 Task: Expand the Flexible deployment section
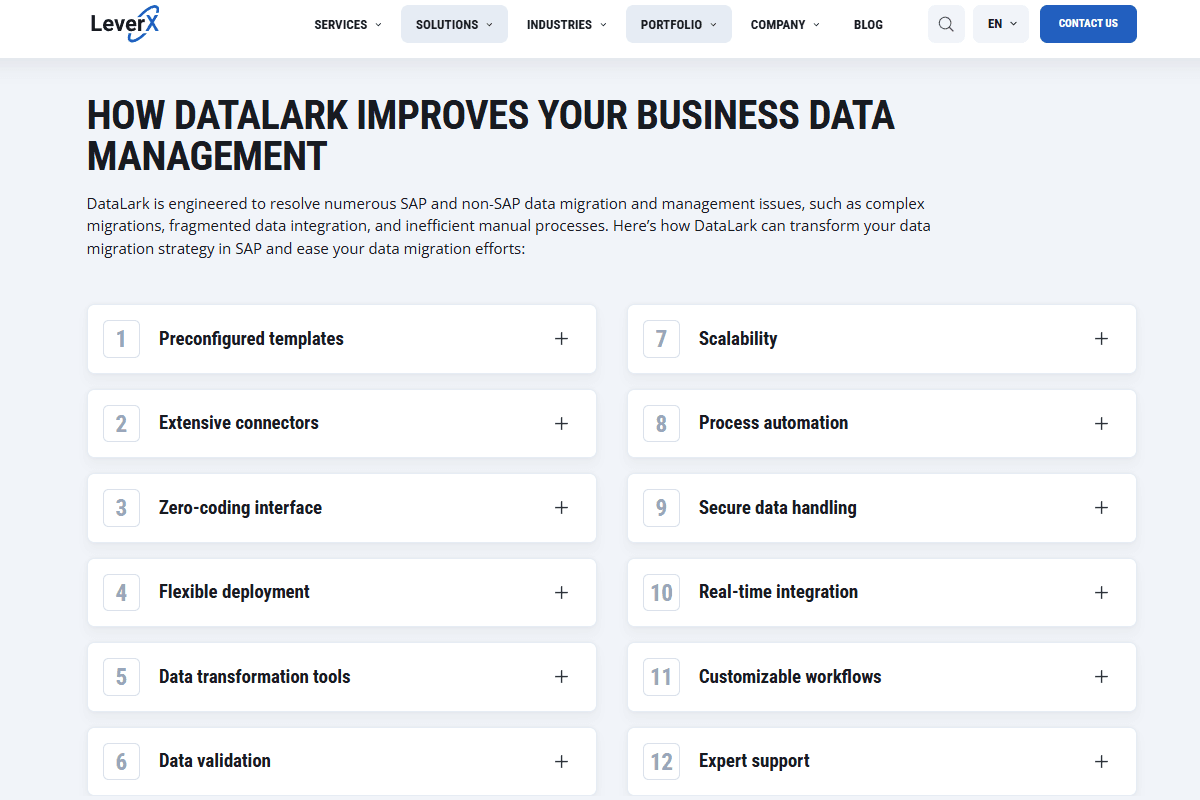(342, 592)
